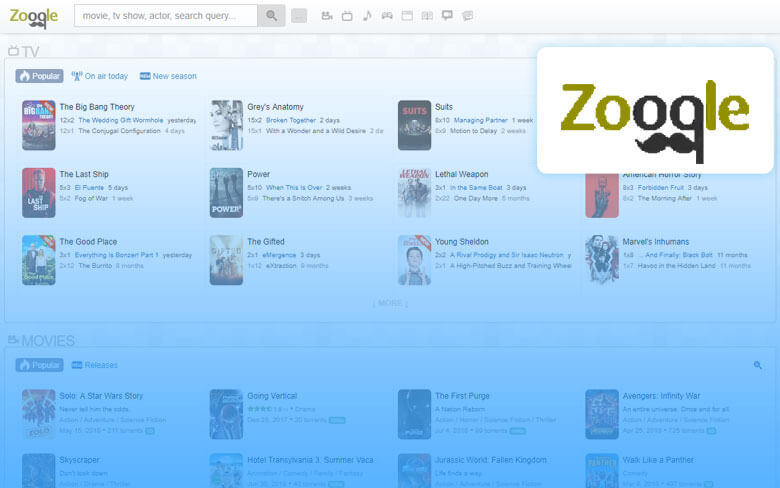Open Grey's Anatomy title link

click(276, 107)
